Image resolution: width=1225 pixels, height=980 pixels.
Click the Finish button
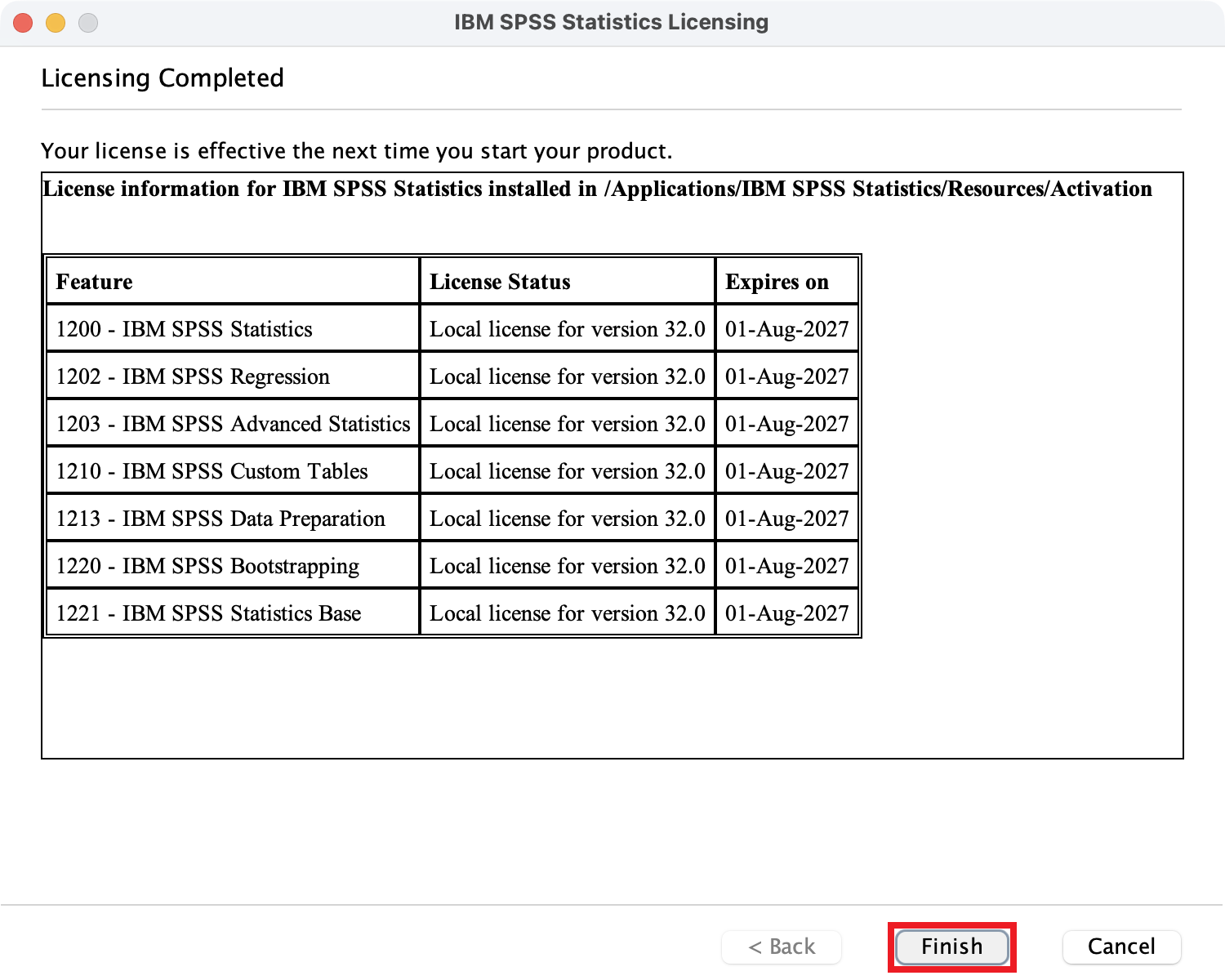pos(952,947)
